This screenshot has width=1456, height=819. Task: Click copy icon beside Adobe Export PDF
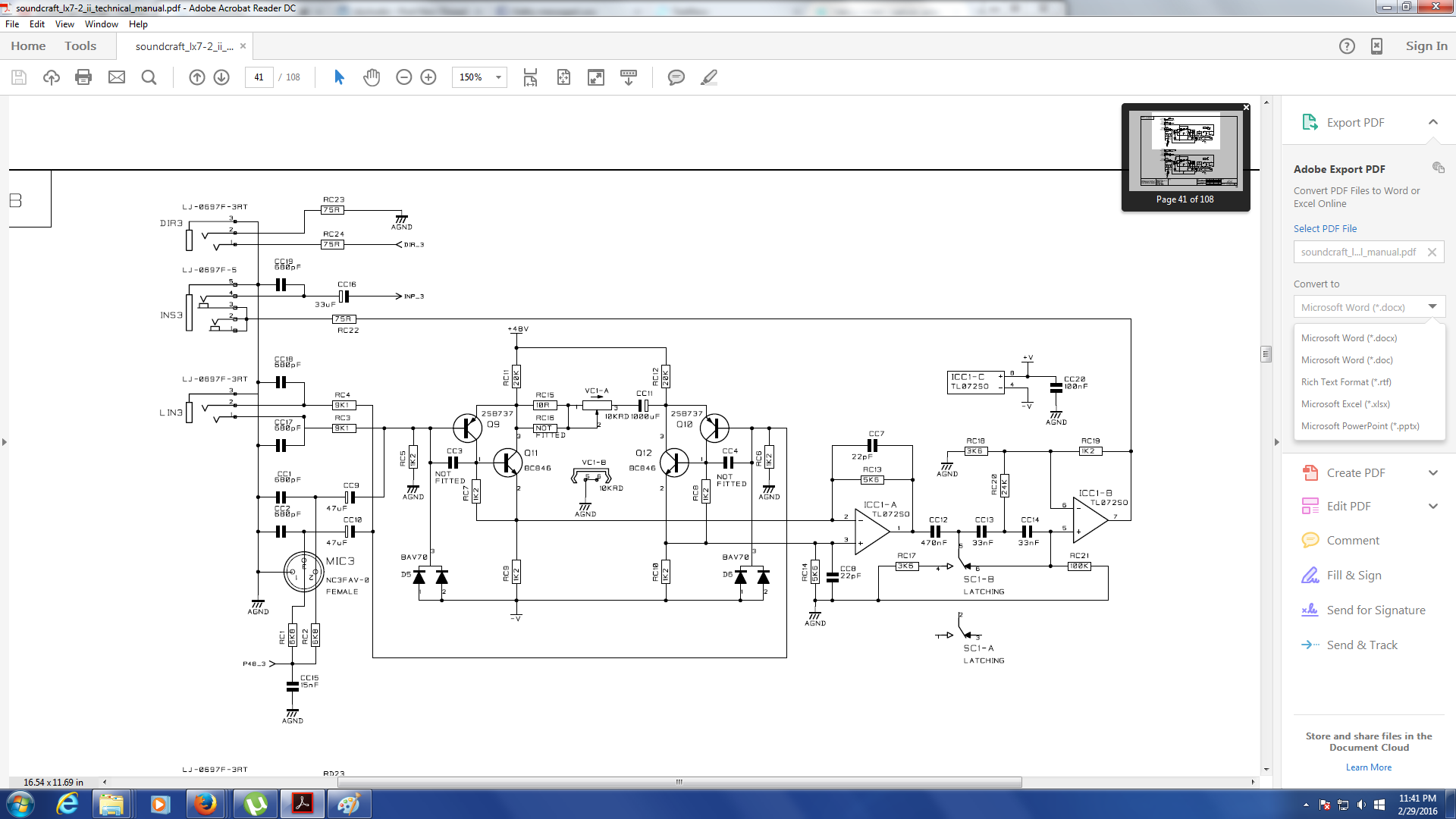(x=1438, y=168)
